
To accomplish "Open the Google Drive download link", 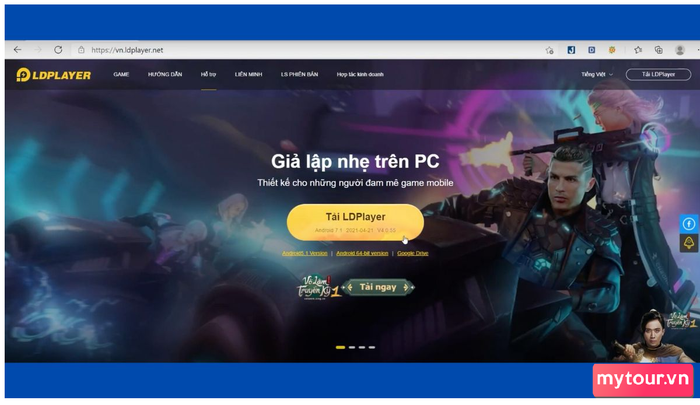I will (412, 253).
